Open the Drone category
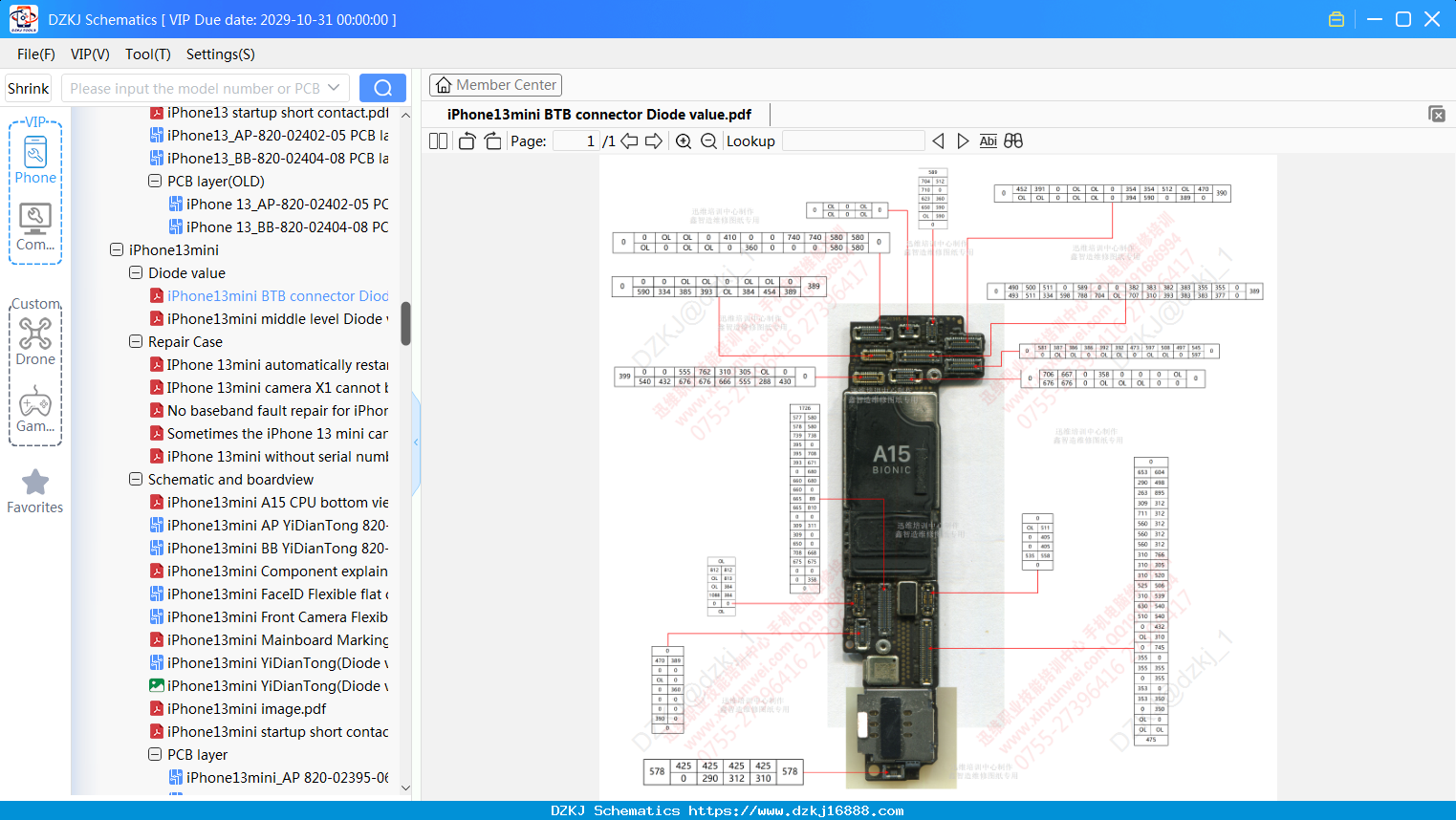 (x=35, y=333)
